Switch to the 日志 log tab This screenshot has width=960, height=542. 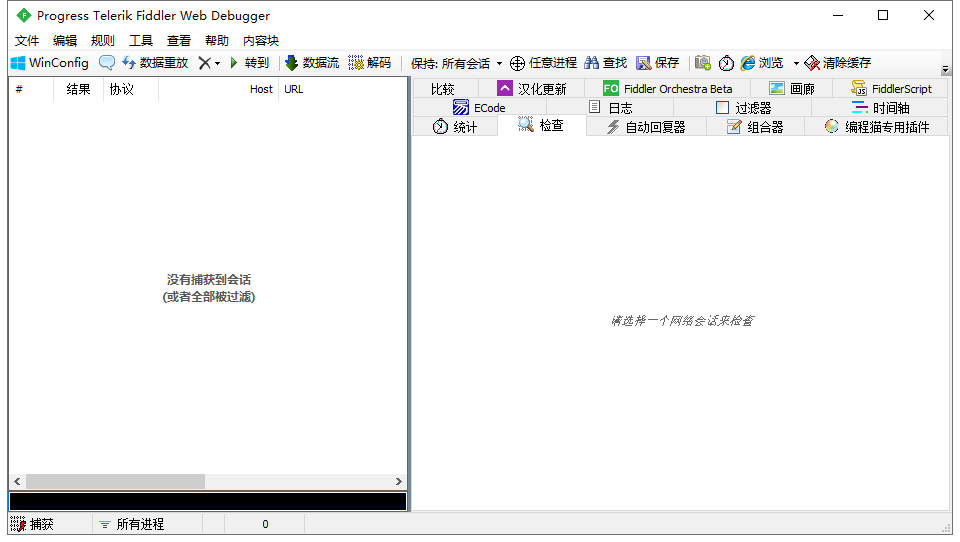click(610, 108)
